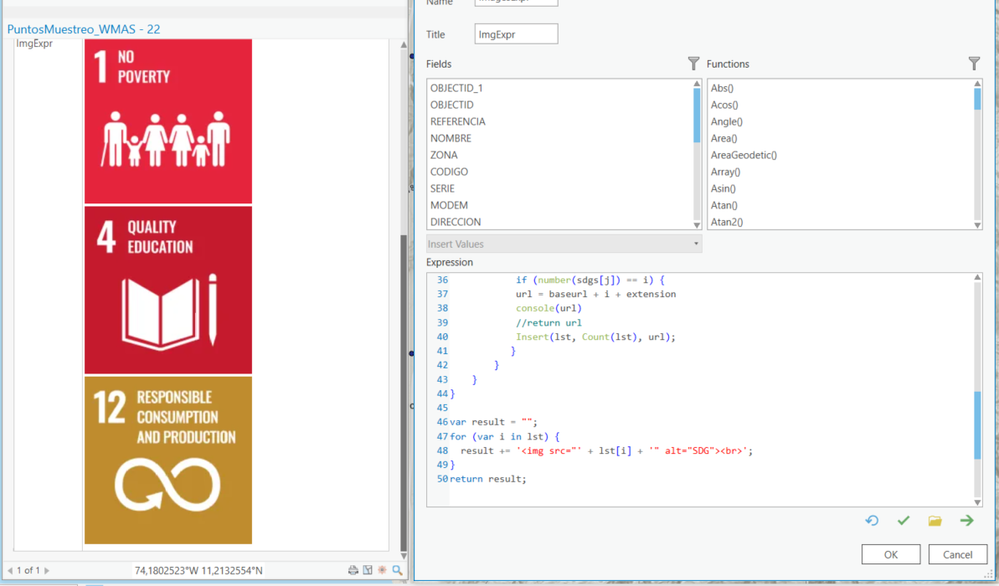Reset the expression with the blue undo arrow
The image size is (999, 586).
(x=872, y=521)
